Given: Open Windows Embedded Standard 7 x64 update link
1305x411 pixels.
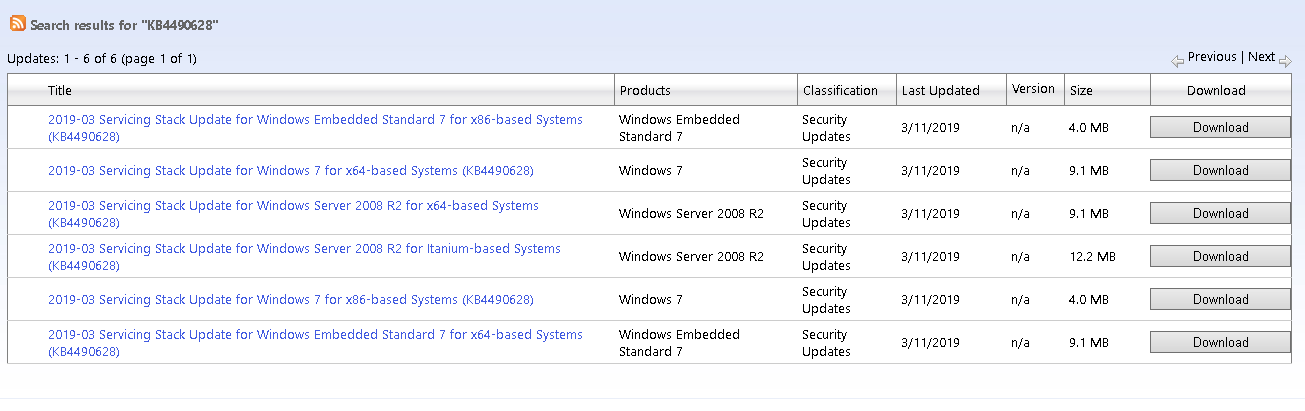Looking at the screenshot, I should pyautogui.click(x=315, y=343).
